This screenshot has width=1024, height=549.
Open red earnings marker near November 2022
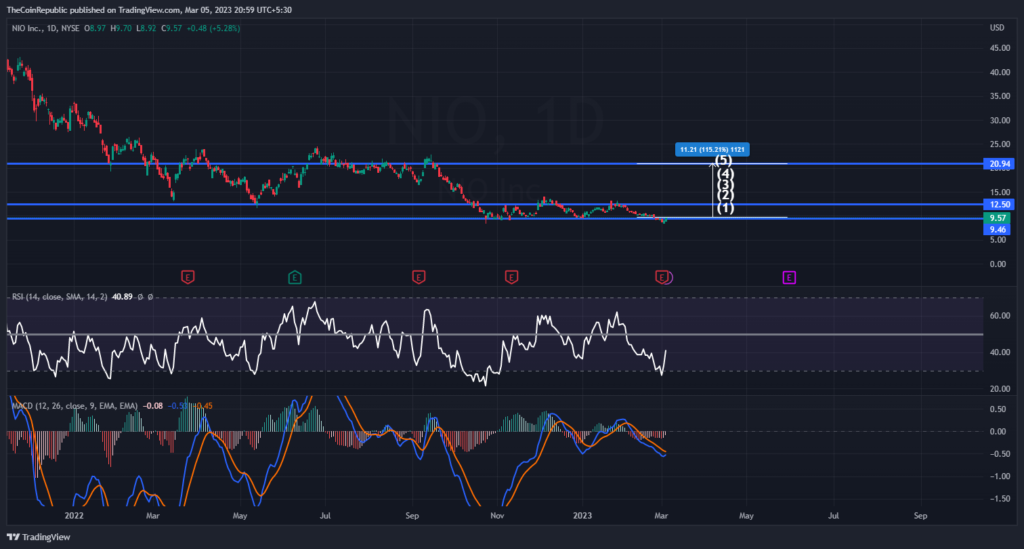coord(511,275)
